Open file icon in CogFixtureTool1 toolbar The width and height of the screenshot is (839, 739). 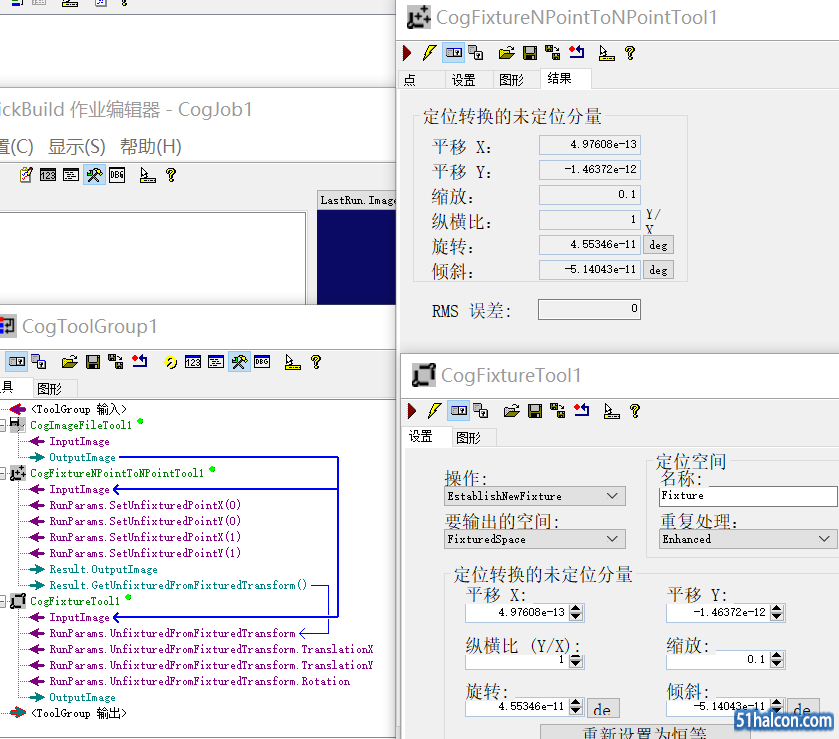click(511, 411)
